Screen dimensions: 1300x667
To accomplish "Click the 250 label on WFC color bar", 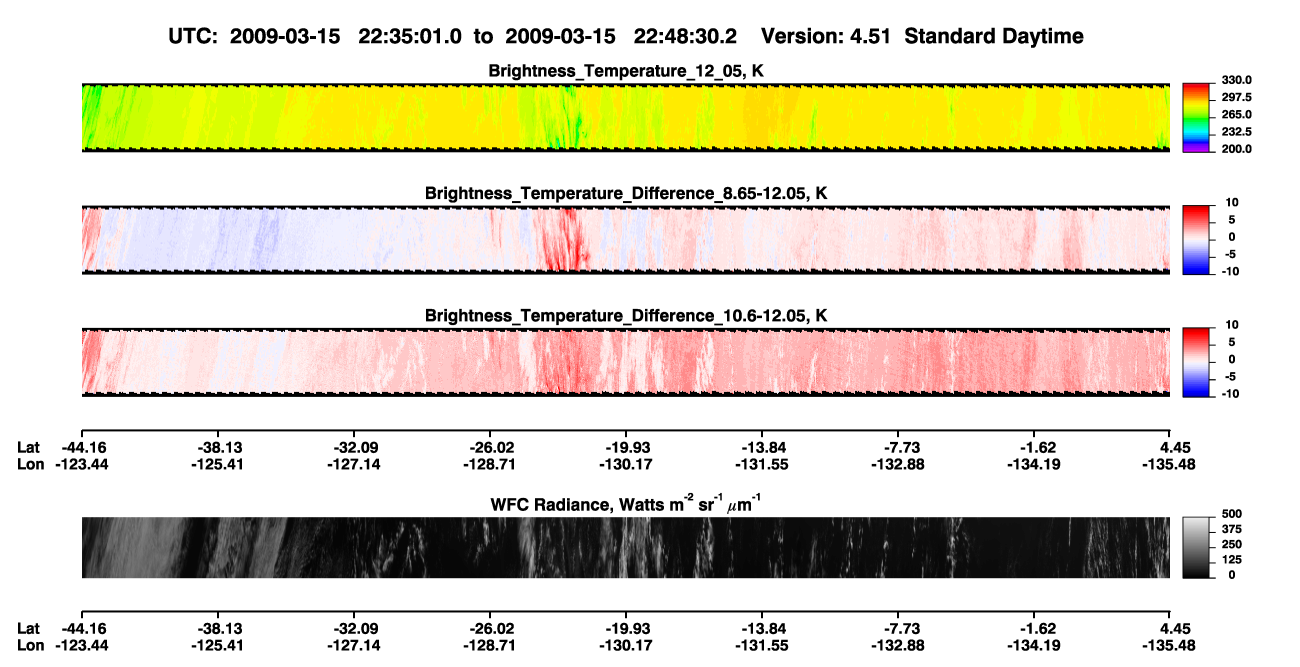I will (x=1232, y=546).
